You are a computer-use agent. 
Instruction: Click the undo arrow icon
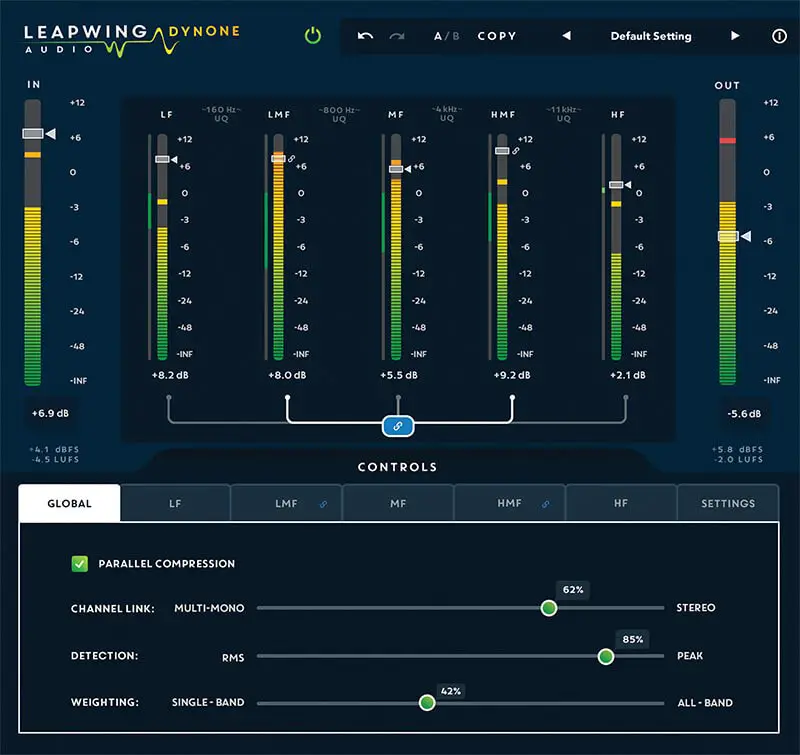pos(365,36)
